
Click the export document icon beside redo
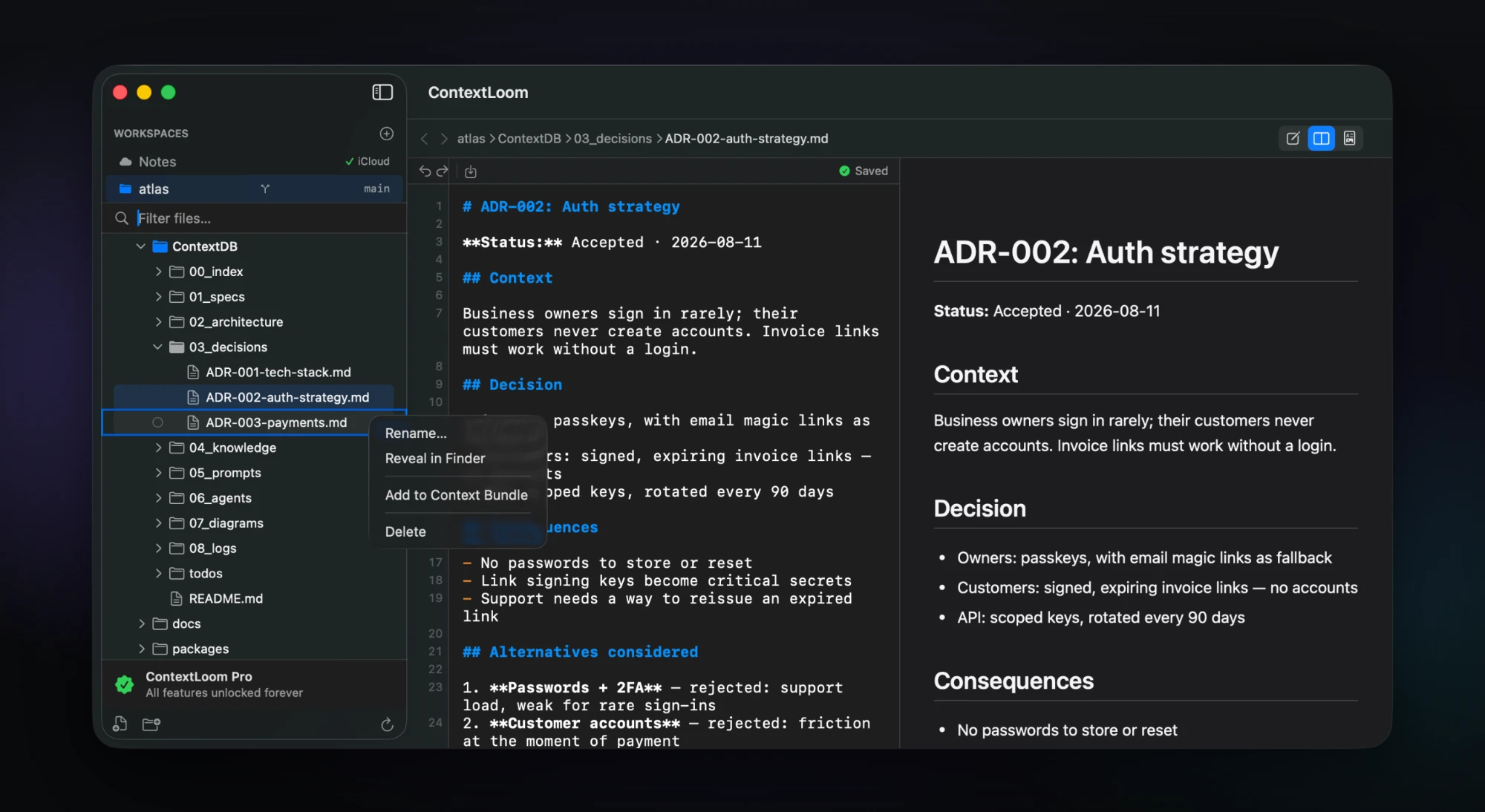pos(471,172)
